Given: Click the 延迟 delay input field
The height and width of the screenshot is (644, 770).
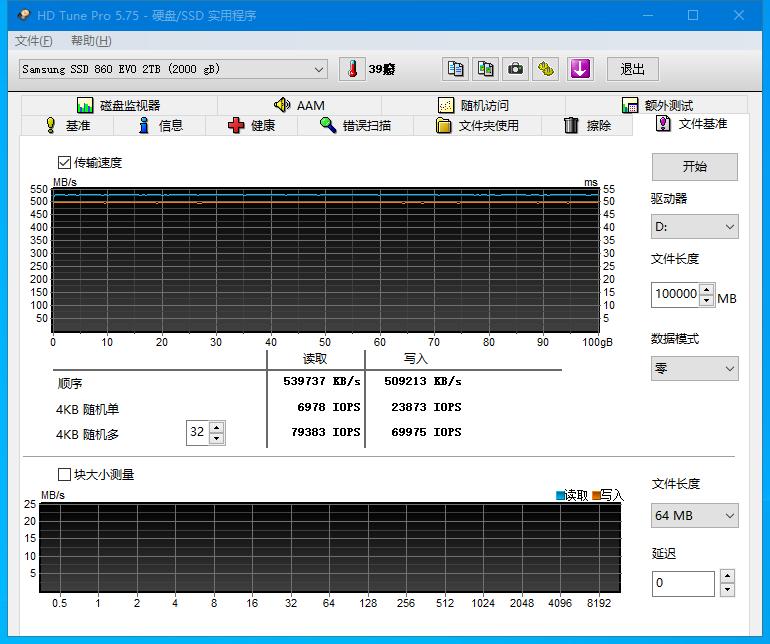Looking at the screenshot, I should [x=683, y=583].
